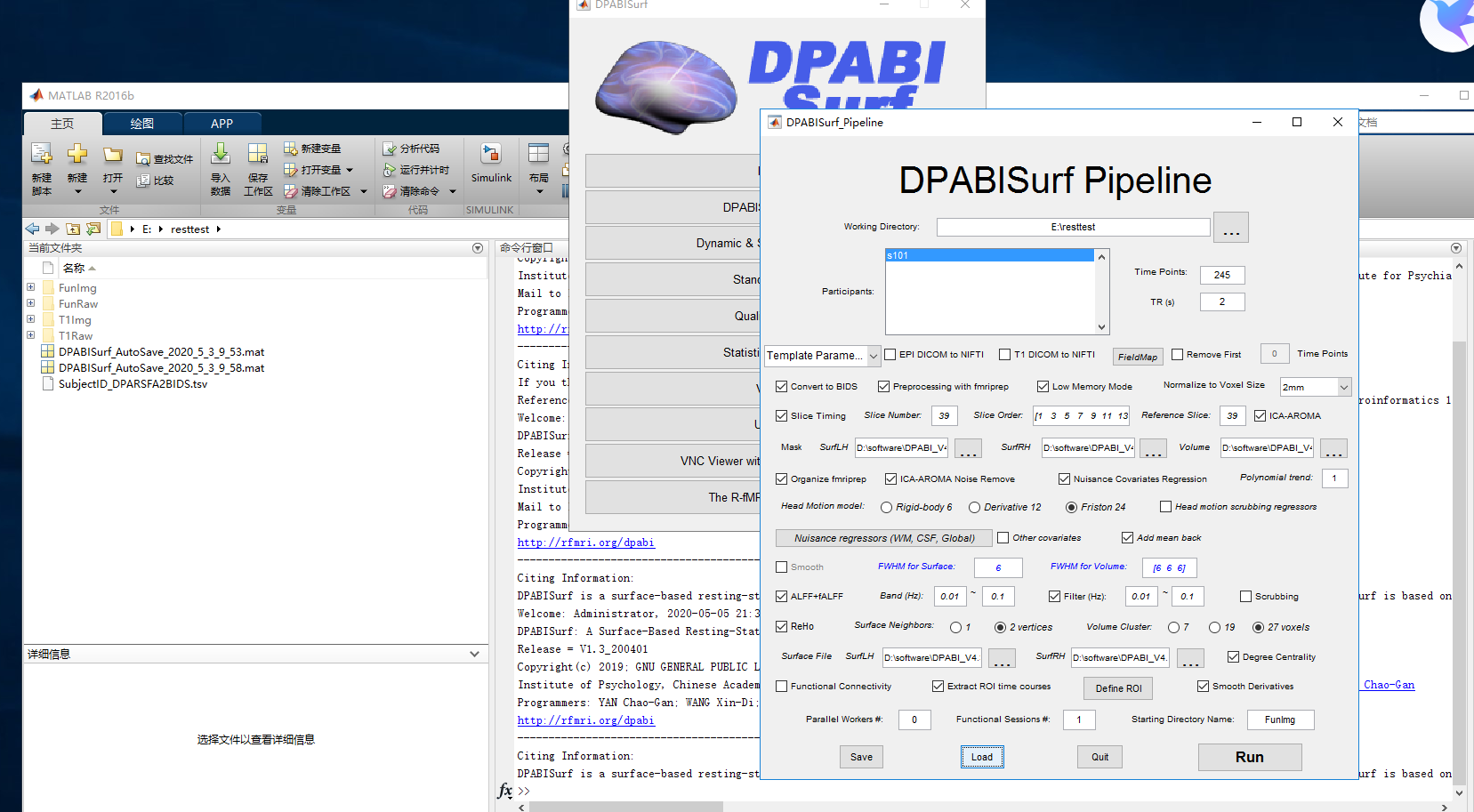Click the Compare (比较) icon
1474x812 pixels.
[143, 181]
